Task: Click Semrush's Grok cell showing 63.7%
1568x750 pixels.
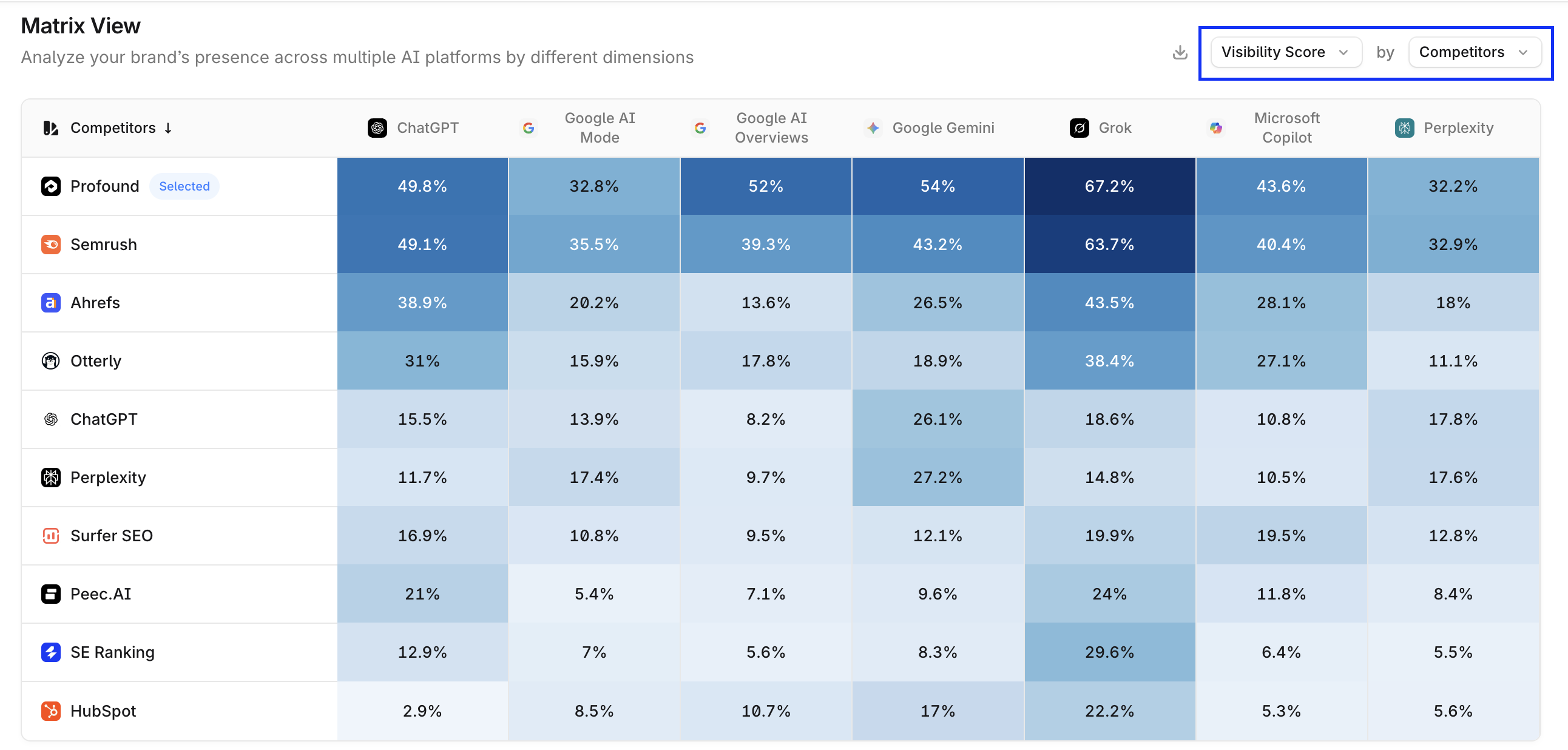Action: tap(1109, 245)
